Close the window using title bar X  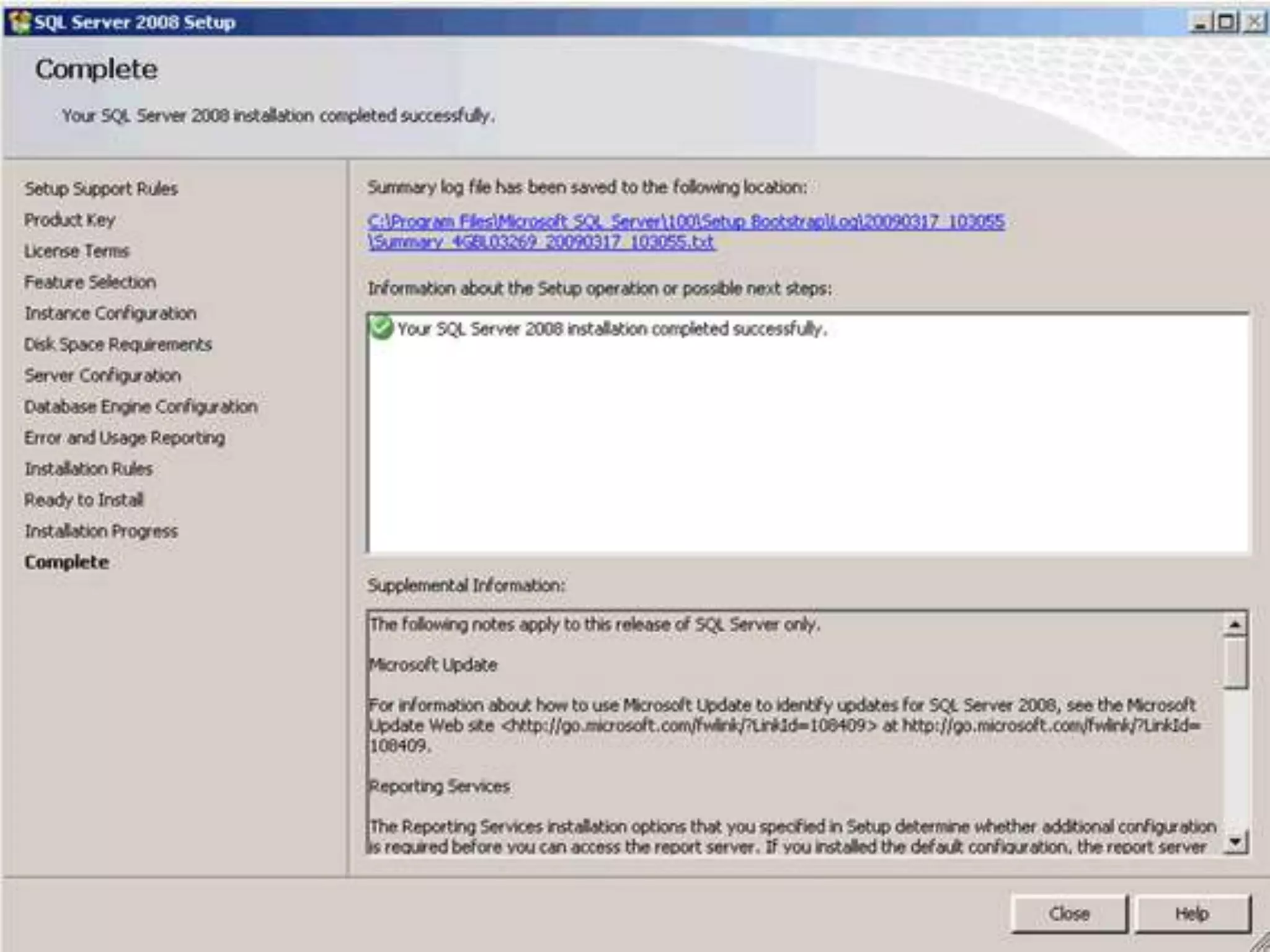tap(1253, 22)
